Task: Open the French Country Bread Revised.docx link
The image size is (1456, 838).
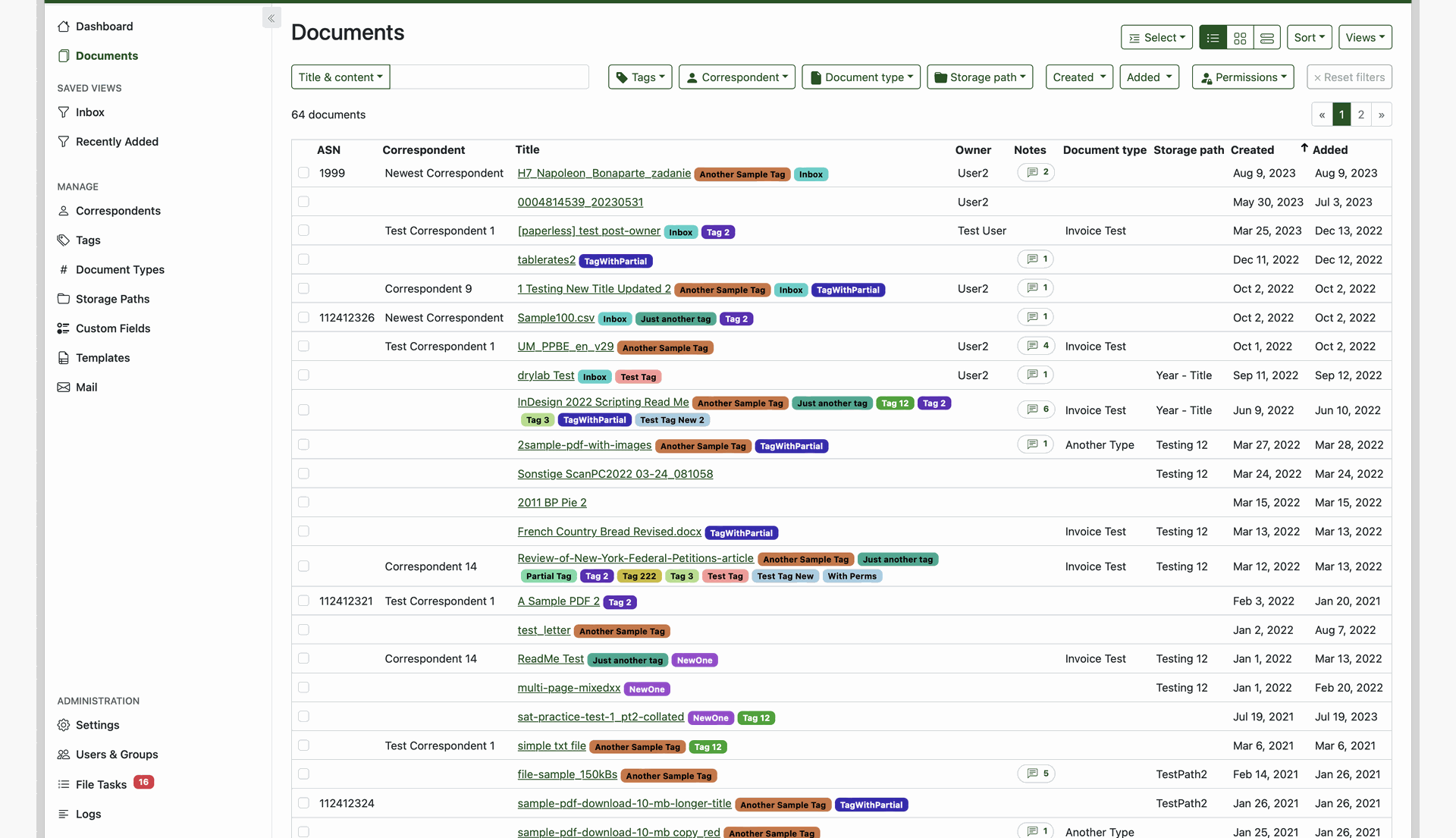Action: point(609,532)
